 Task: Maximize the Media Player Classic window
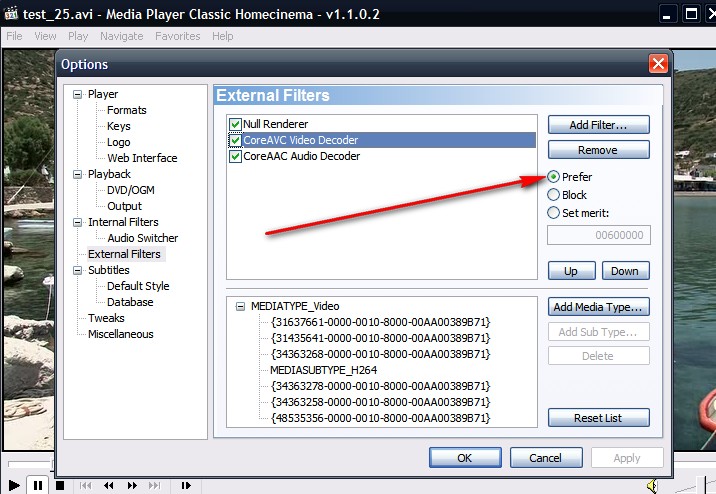tap(691, 14)
